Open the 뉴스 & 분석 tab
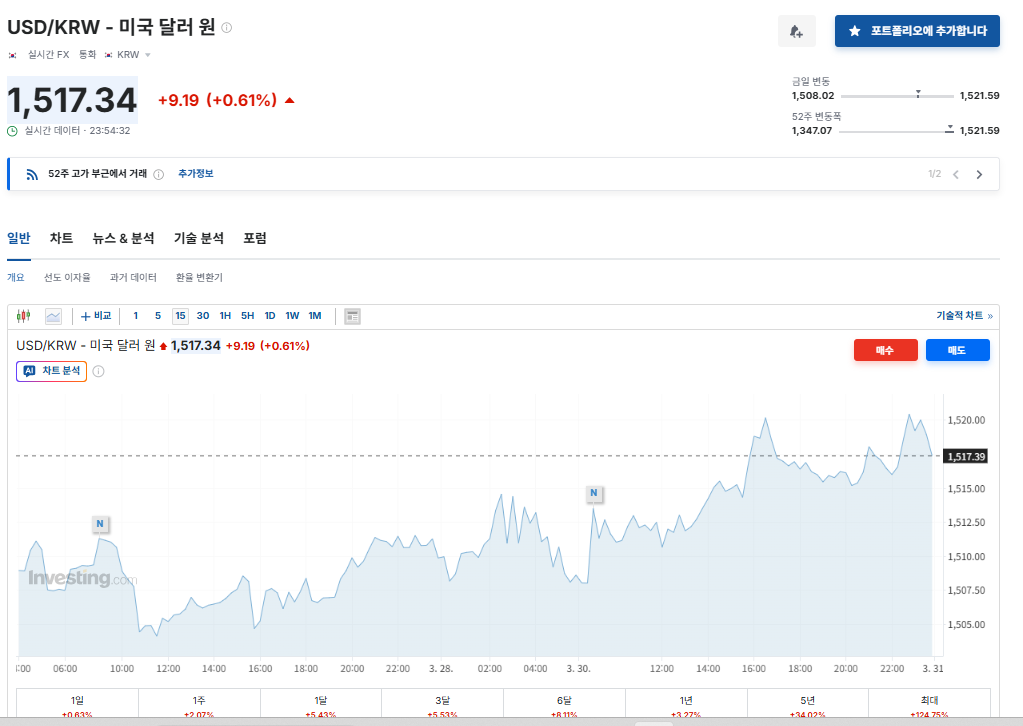Screen dimensions: 1023x726 pyautogui.click(x=123, y=238)
